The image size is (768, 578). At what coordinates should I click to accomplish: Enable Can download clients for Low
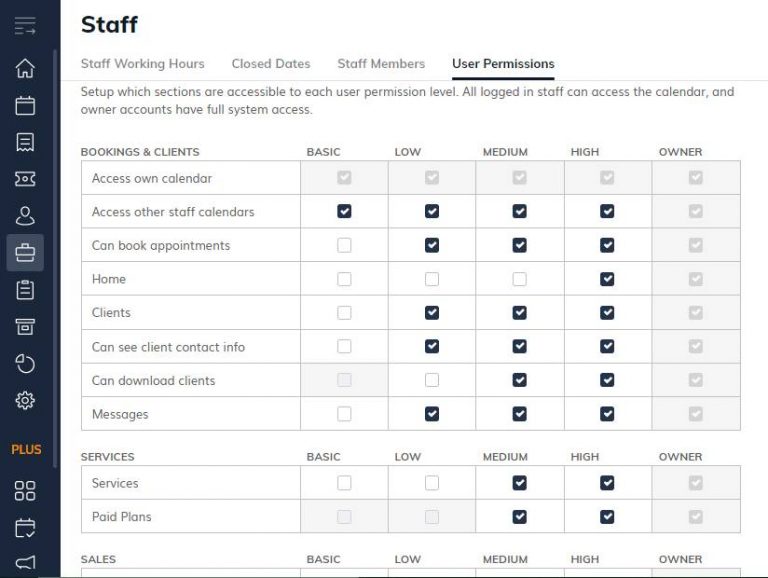(x=432, y=380)
